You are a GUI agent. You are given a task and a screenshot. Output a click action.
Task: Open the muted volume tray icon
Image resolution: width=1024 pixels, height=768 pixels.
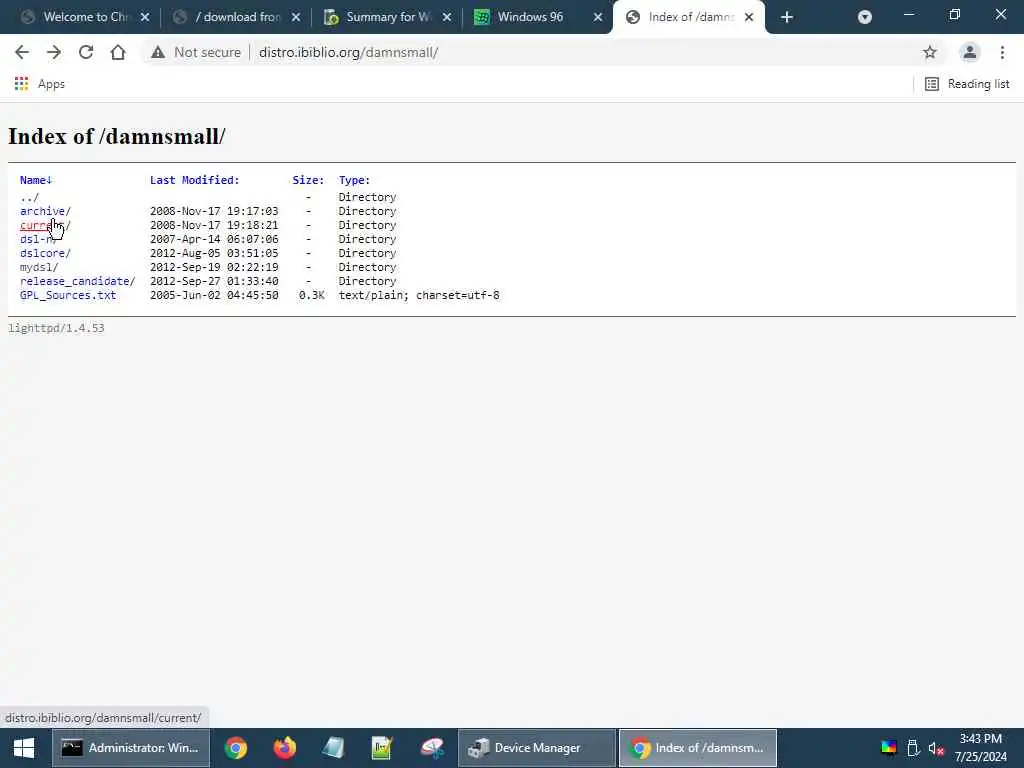click(936, 748)
